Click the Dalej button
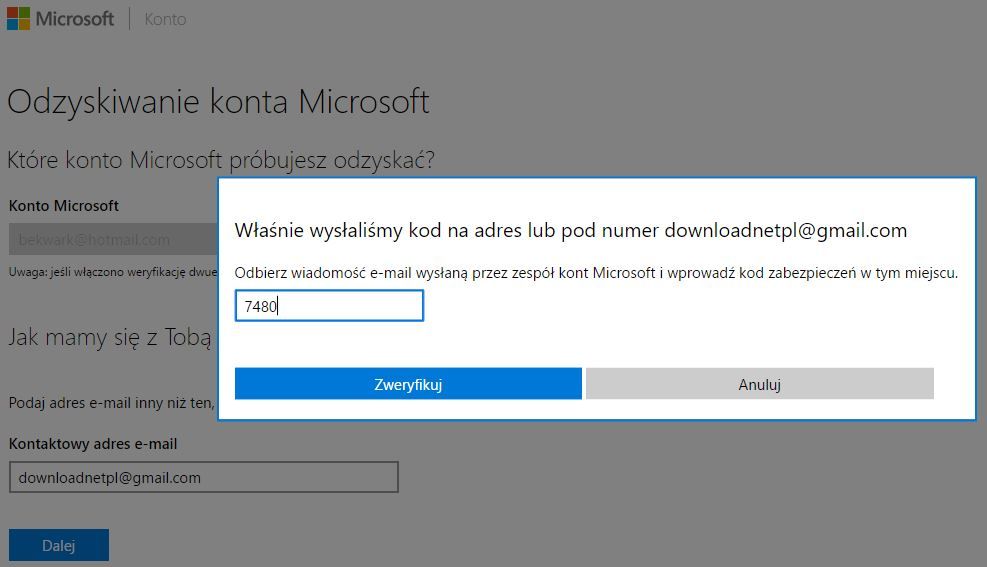987x567 pixels. point(59,545)
